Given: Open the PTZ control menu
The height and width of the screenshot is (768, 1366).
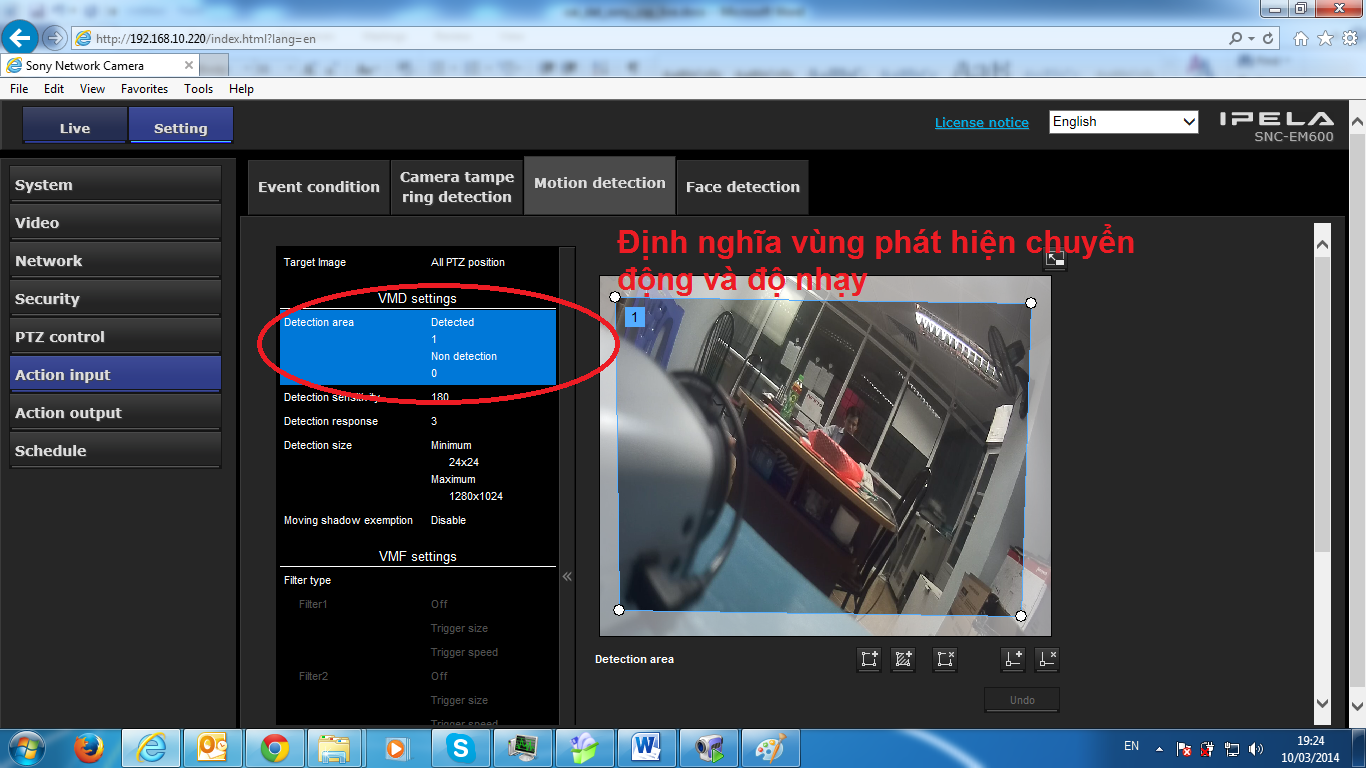Looking at the screenshot, I should tap(115, 337).
